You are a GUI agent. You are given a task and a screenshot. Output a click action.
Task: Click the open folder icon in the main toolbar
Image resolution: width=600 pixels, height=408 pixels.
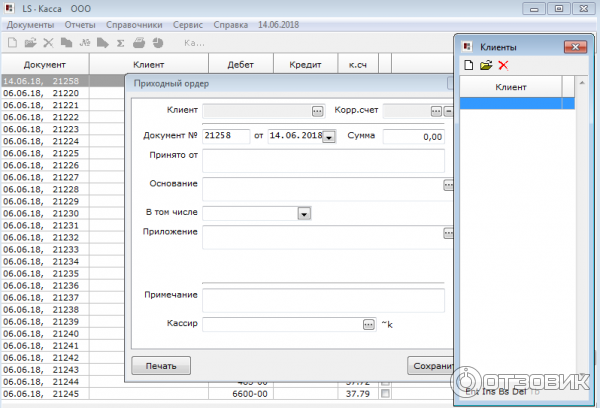[30, 43]
